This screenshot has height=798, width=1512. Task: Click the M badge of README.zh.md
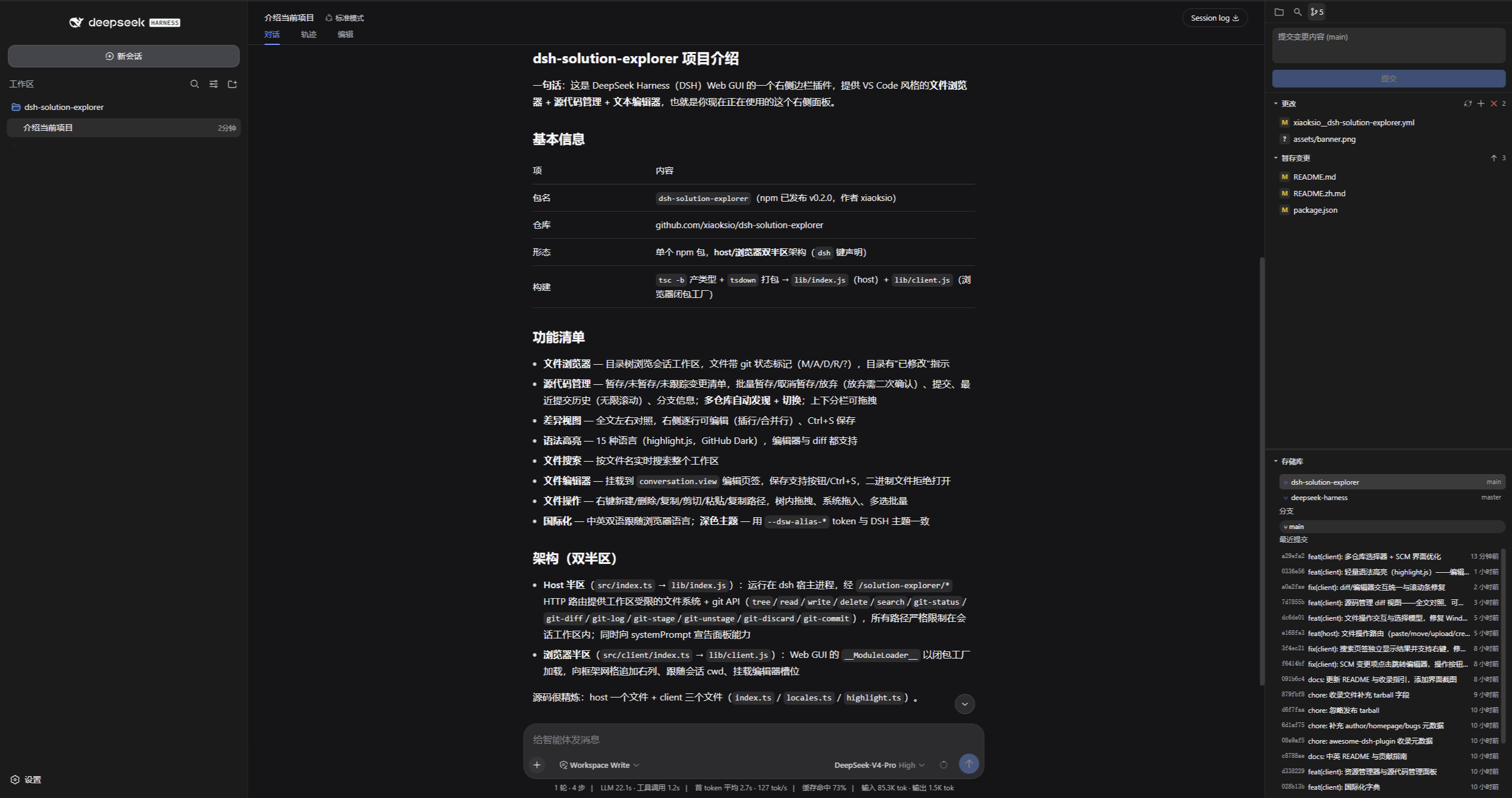pyautogui.click(x=1284, y=193)
